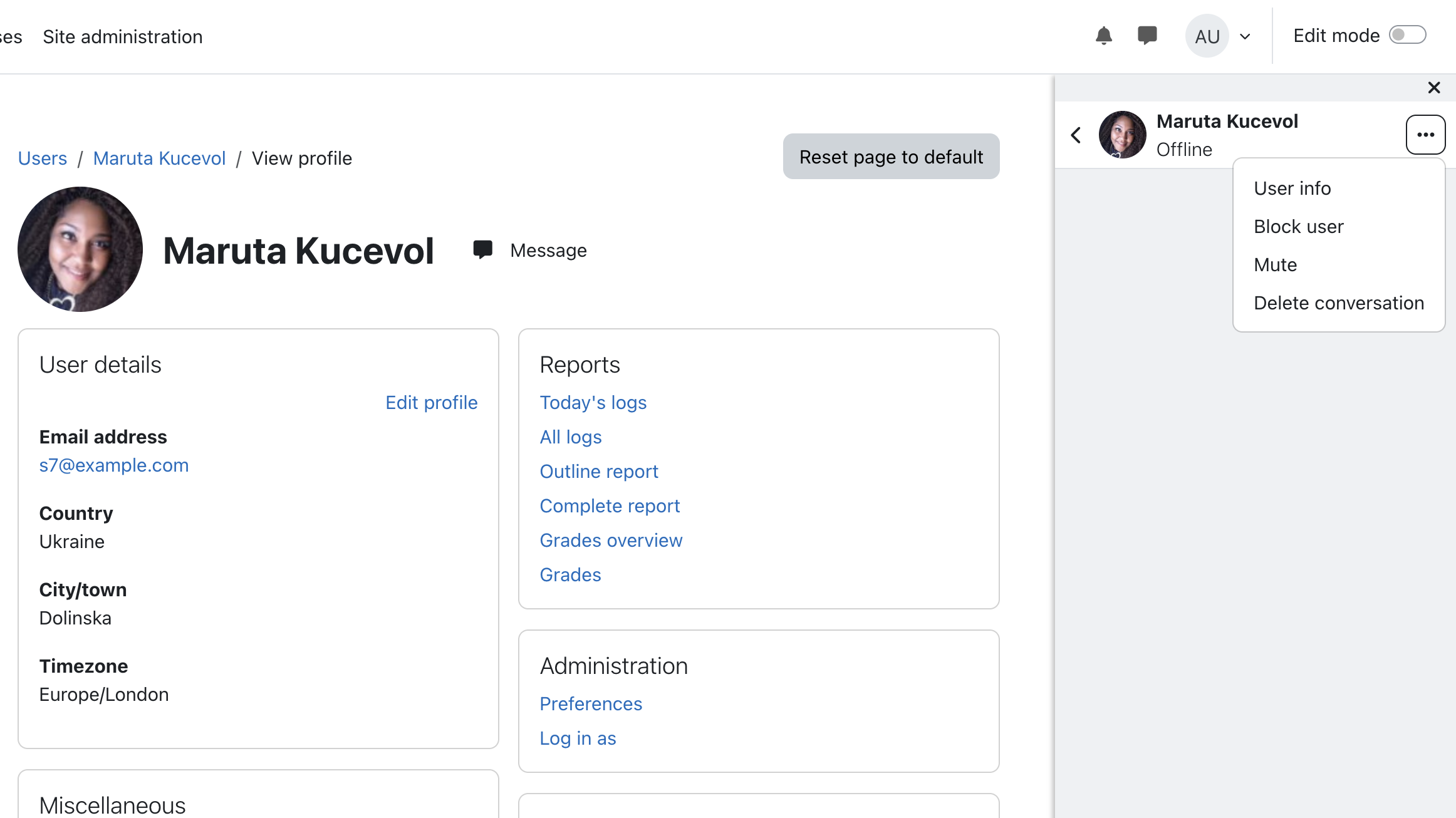Image resolution: width=1456 pixels, height=818 pixels.
Task: Close the messaging drawer
Action: click(x=1433, y=88)
